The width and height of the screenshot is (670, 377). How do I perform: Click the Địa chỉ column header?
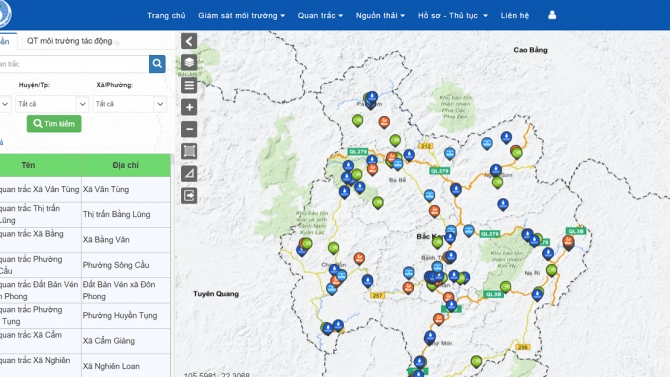tap(126, 165)
